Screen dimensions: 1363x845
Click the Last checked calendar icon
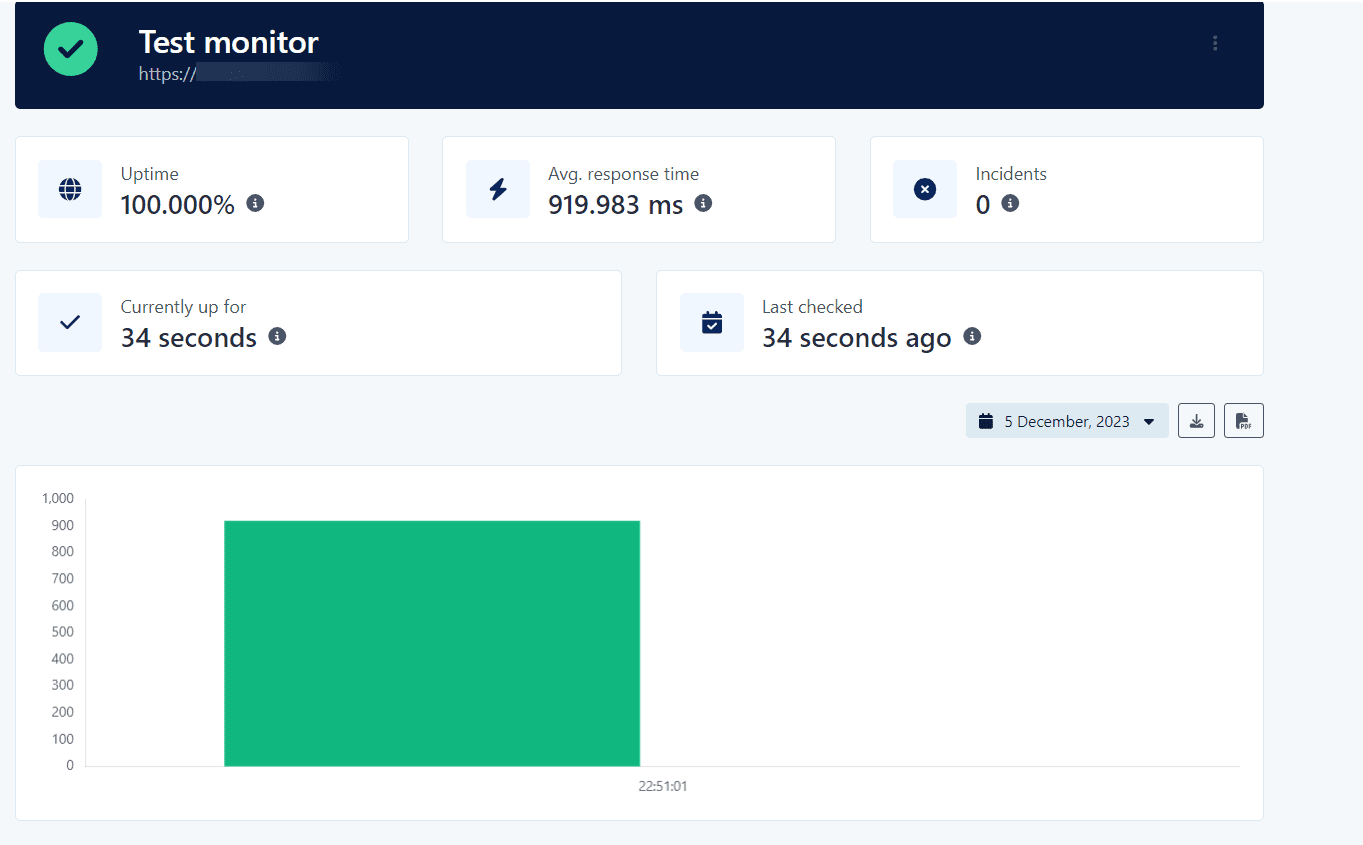point(712,322)
